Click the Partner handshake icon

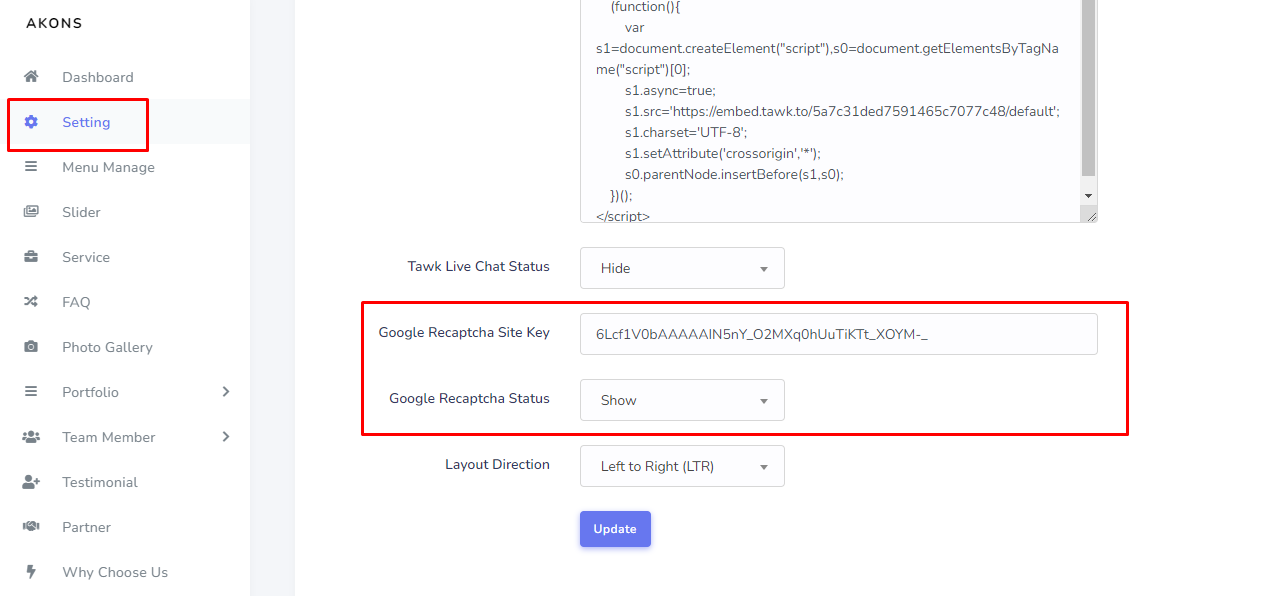pyautogui.click(x=31, y=527)
